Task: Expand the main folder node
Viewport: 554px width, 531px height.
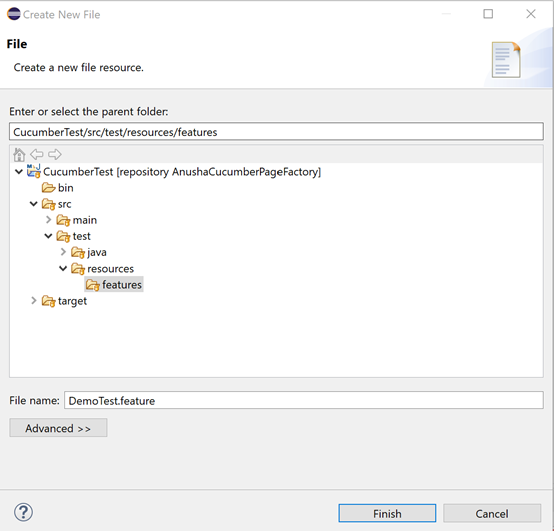Action: (49, 220)
